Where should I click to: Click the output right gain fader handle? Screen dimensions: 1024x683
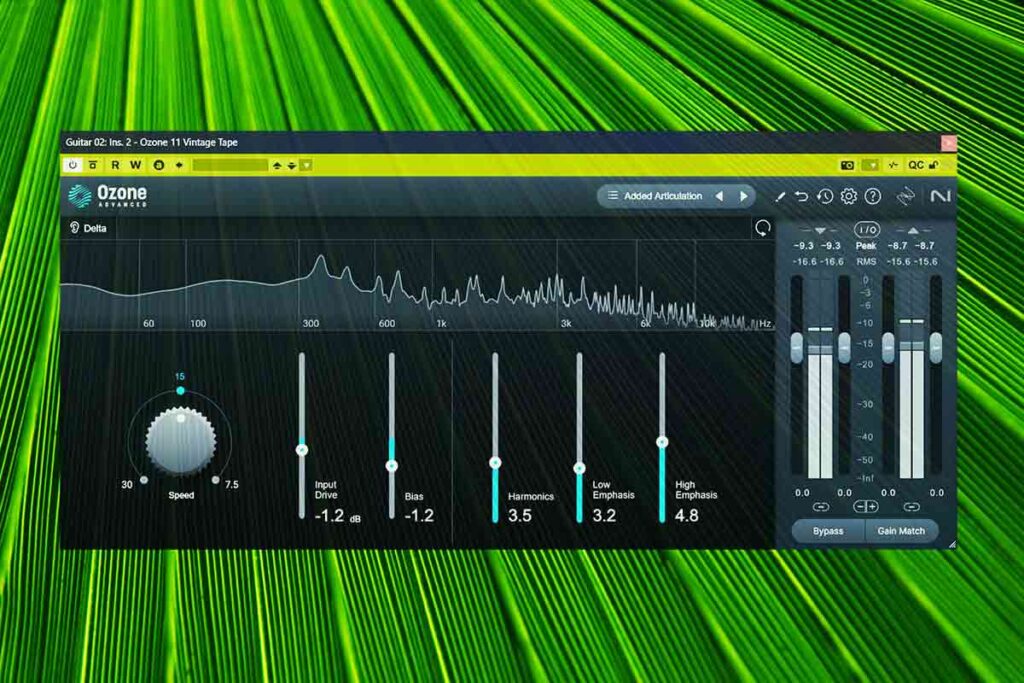click(936, 347)
